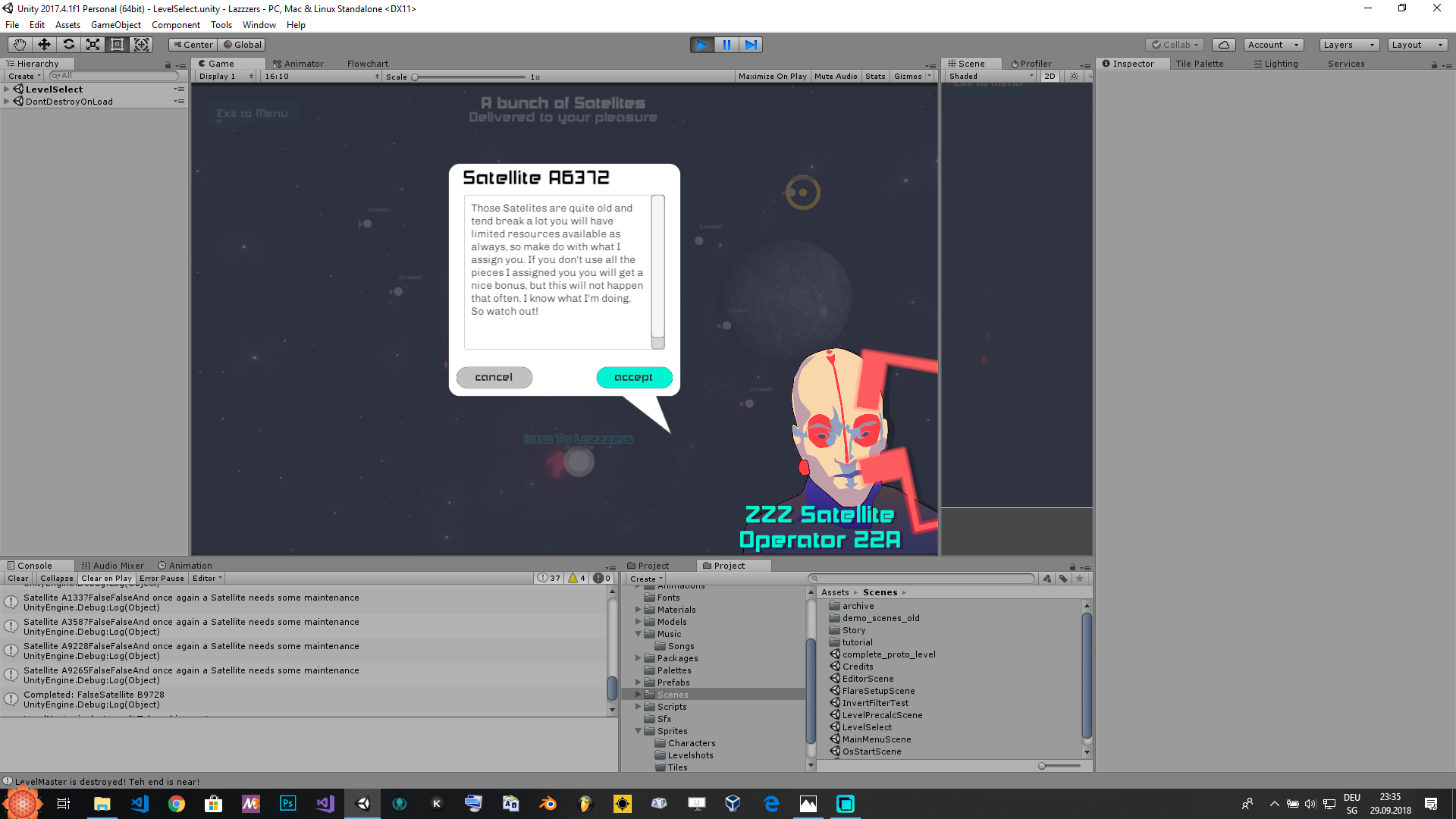
Task: Select the Scale tool icon
Action: (x=93, y=45)
